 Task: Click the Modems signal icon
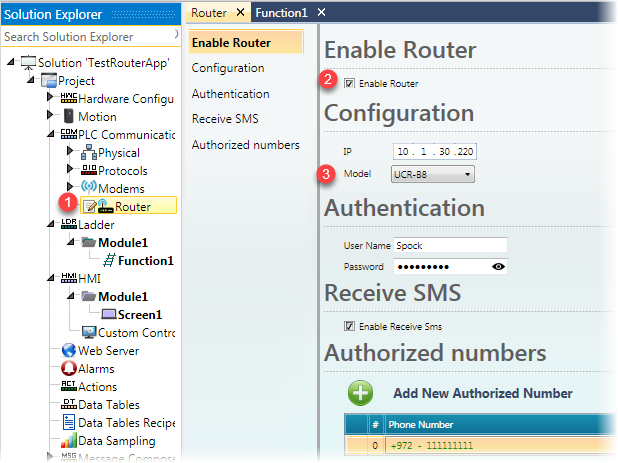point(87,189)
